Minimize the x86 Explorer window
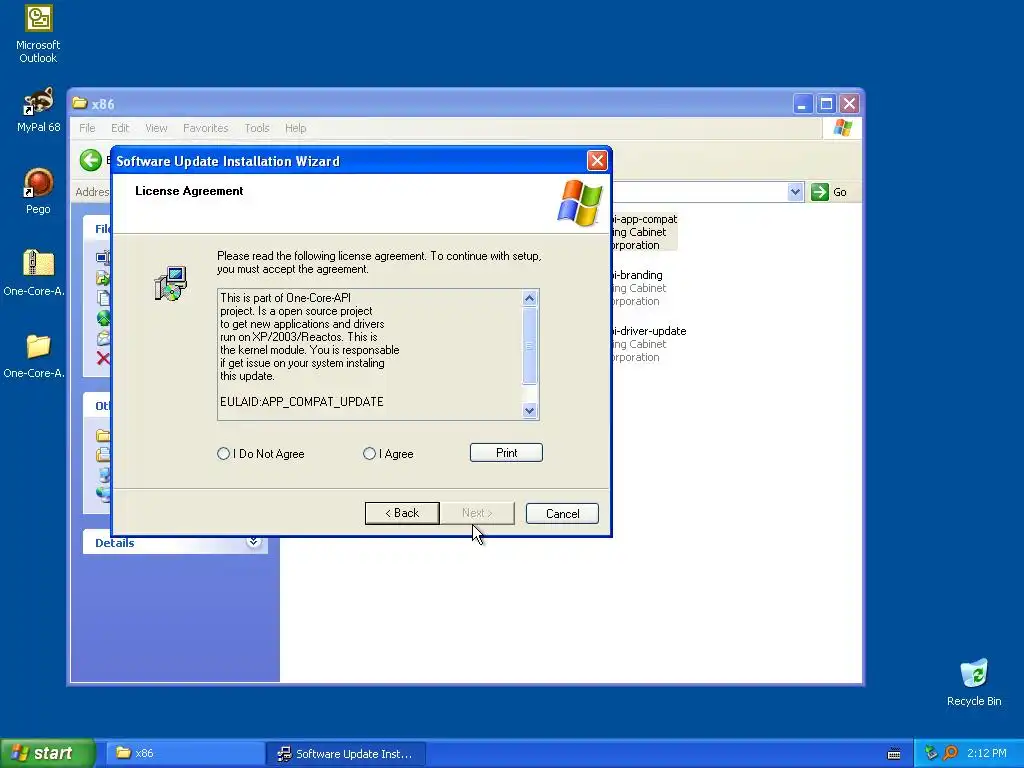Image resolution: width=1024 pixels, height=768 pixels. [x=803, y=104]
